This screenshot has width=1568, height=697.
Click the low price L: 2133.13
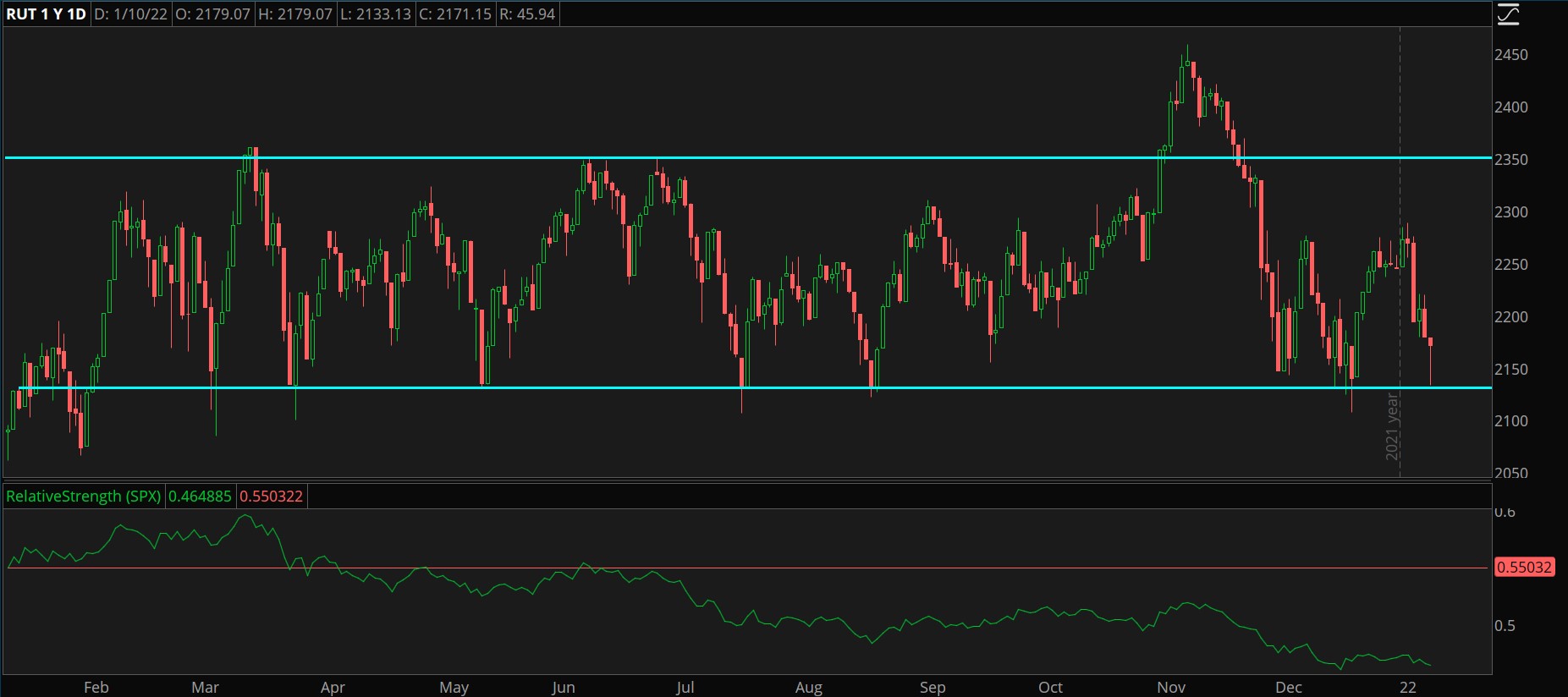pyautogui.click(x=375, y=14)
